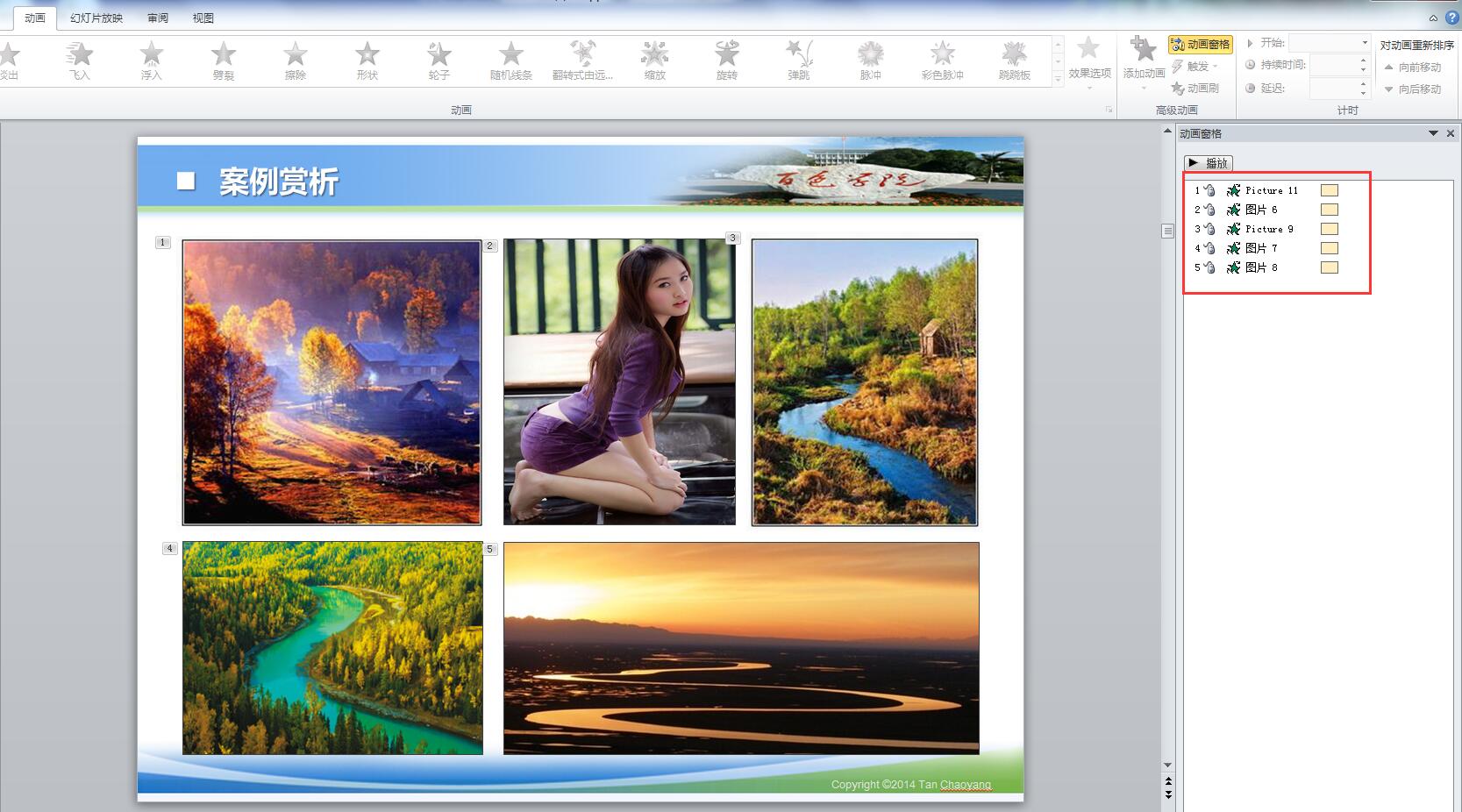1462x812 pixels.
Task: Open the 触发 trigger dropdown
Action: coord(1195,66)
